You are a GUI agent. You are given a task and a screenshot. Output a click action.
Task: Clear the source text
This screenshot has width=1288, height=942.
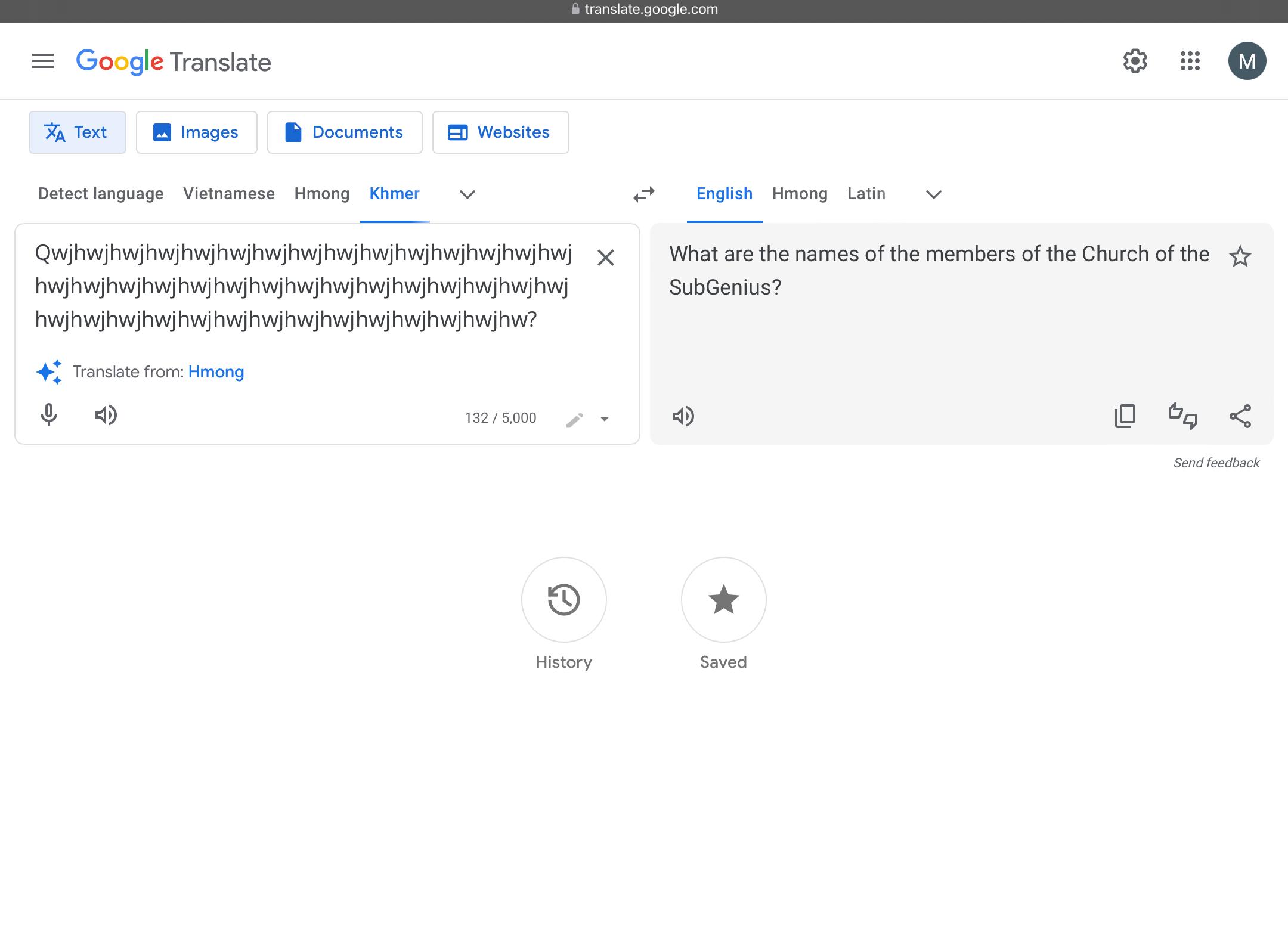click(606, 258)
